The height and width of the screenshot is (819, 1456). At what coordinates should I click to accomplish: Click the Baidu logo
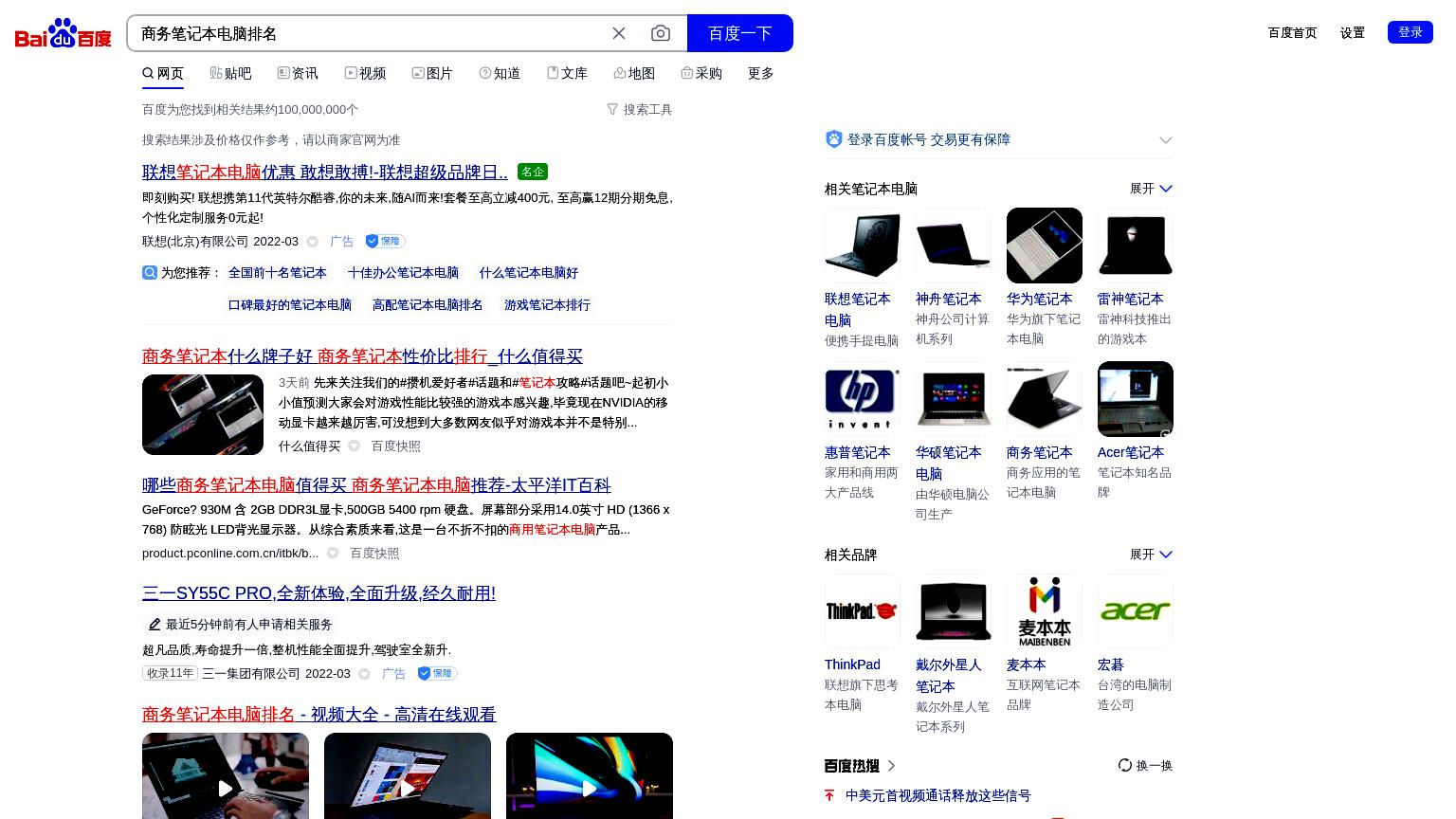(x=64, y=34)
